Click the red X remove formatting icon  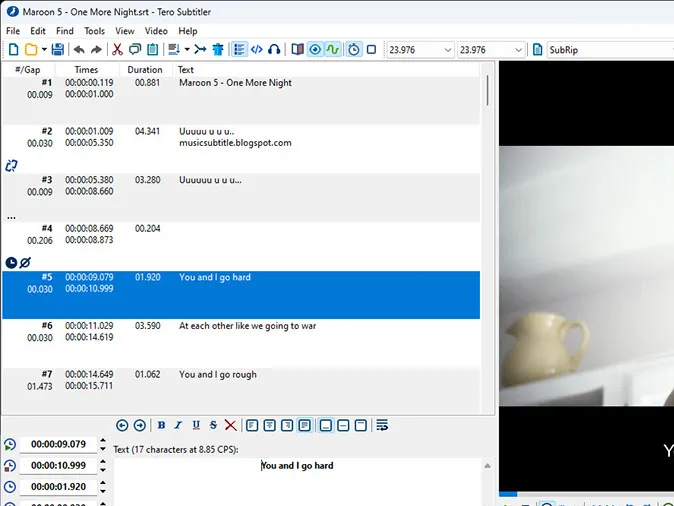230,426
